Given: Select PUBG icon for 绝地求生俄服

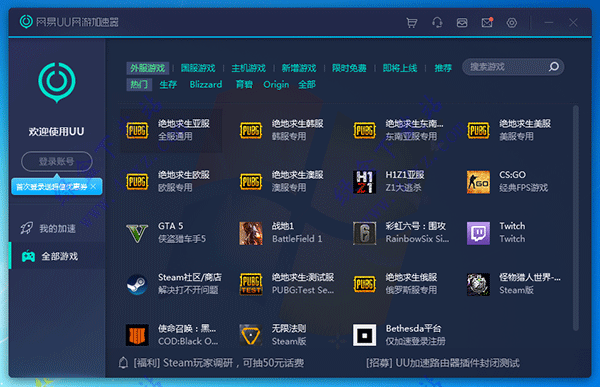Looking at the screenshot, I should (x=364, y=284).
